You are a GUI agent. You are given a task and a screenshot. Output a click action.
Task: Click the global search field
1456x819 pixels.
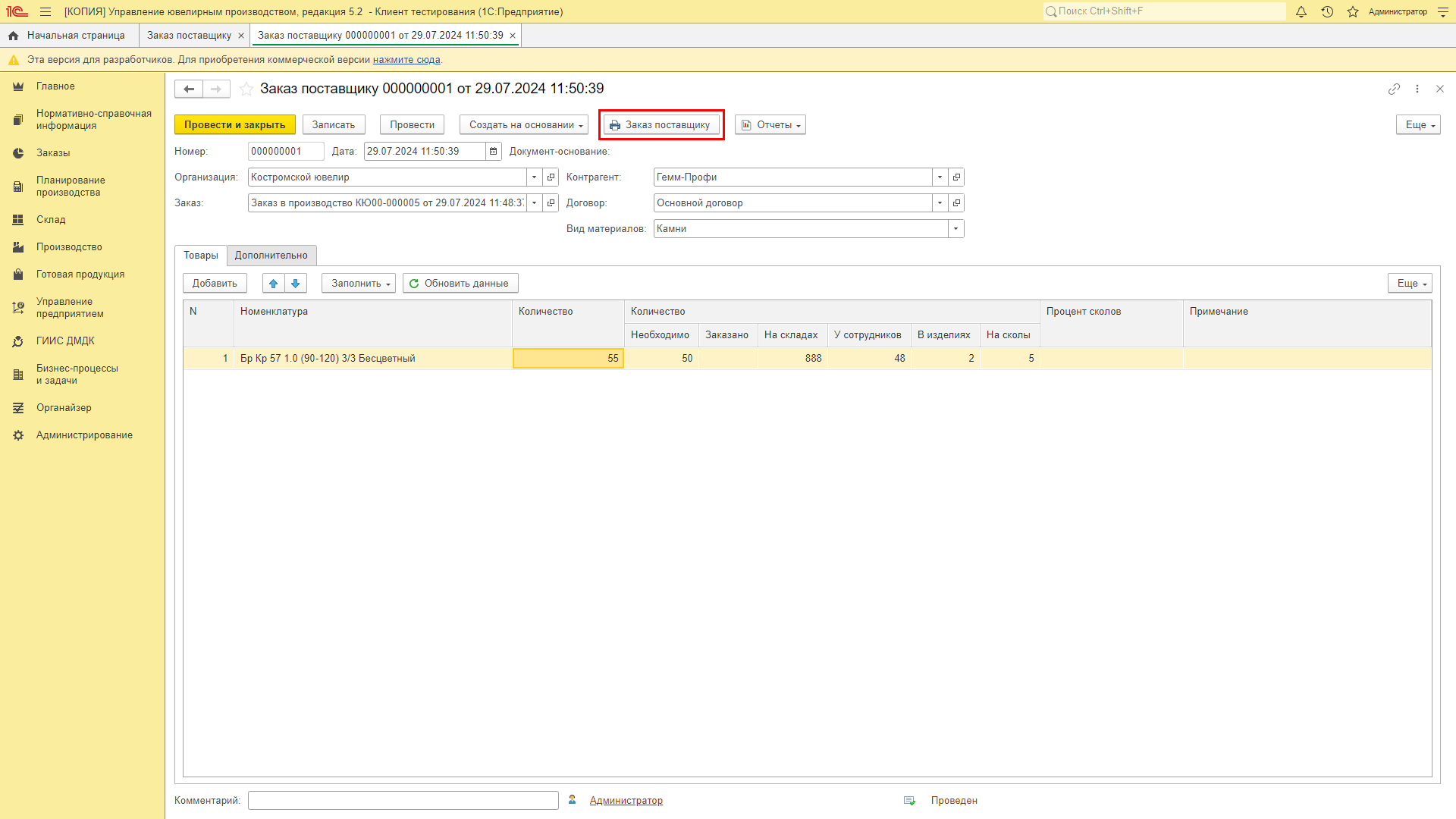pyautogui.click(x=1165, y=11)
